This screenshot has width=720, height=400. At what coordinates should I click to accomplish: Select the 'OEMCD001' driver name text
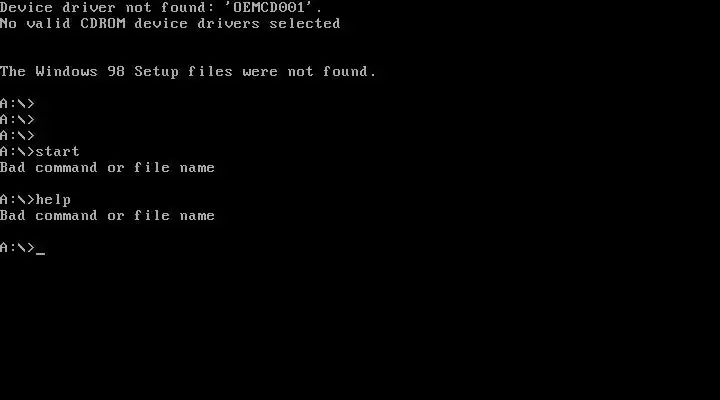pos(269,7)
